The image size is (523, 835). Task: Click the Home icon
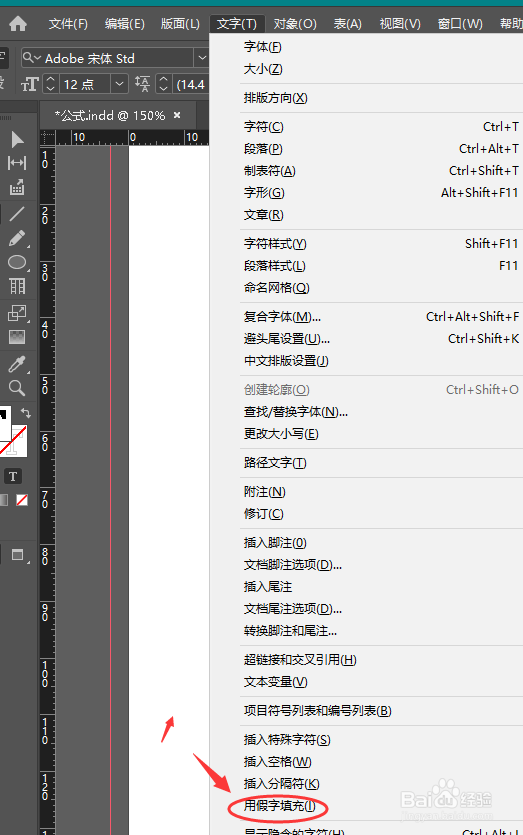pos(18,23)
